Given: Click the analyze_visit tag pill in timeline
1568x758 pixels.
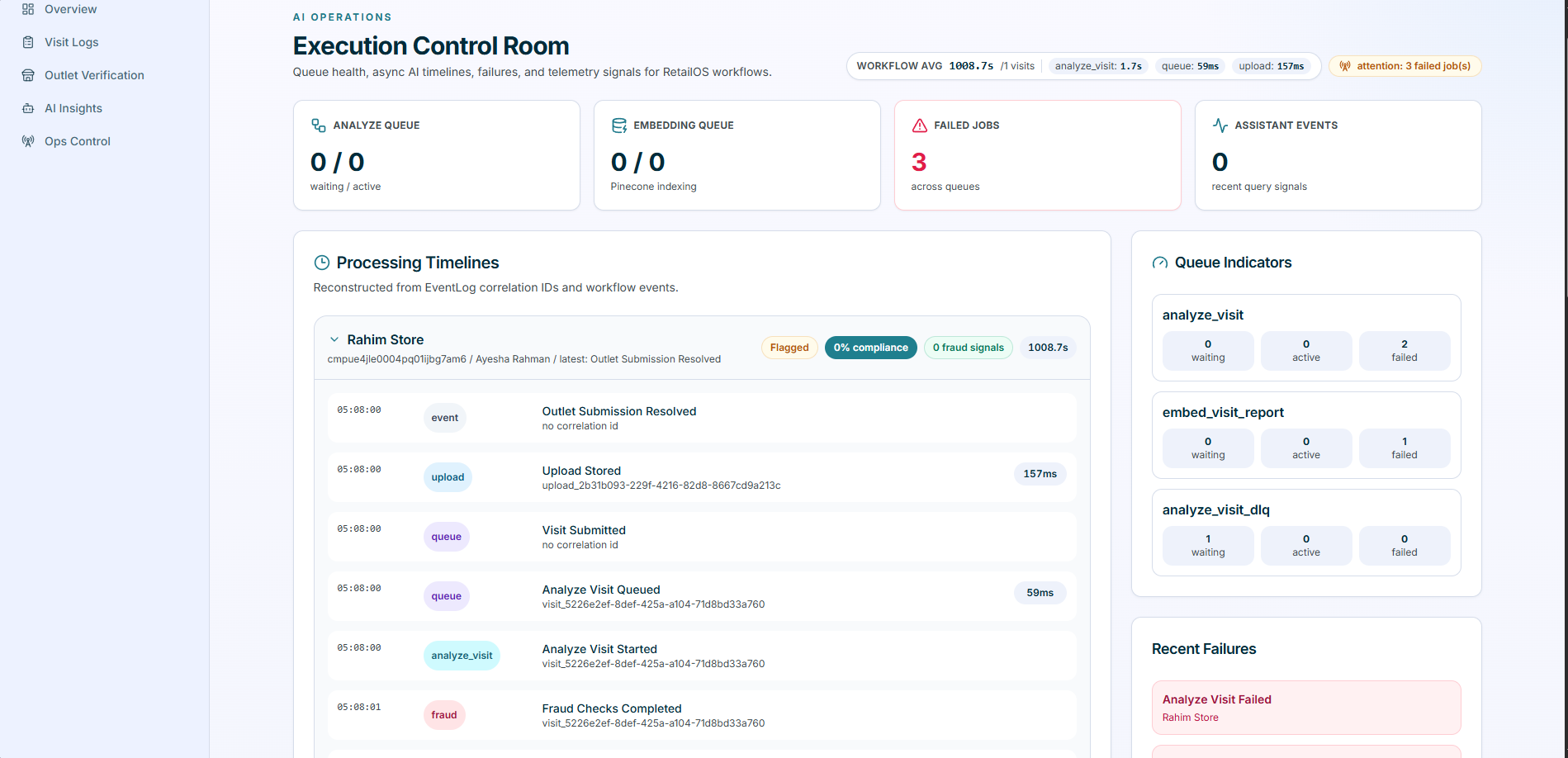Looking at the screenshot, I should [462, 656].
